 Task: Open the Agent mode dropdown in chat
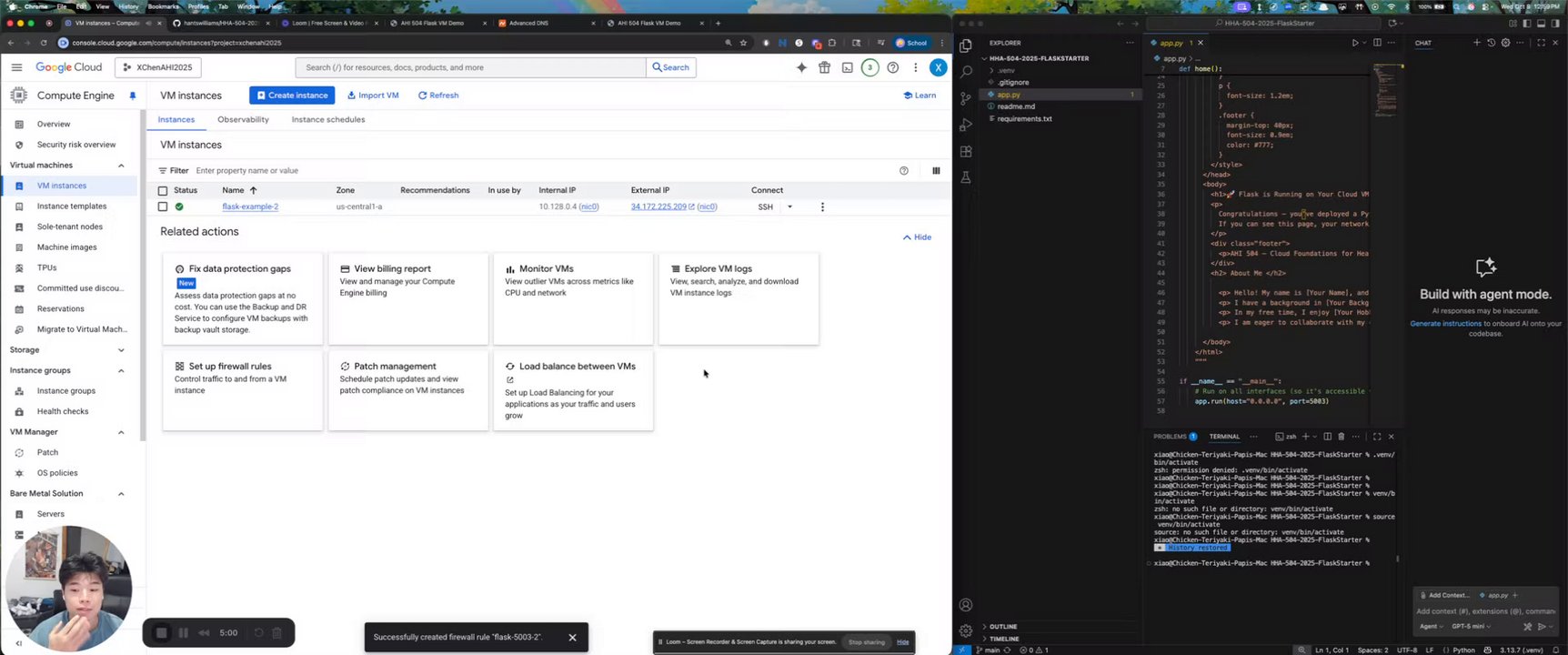coord(1432,627)
